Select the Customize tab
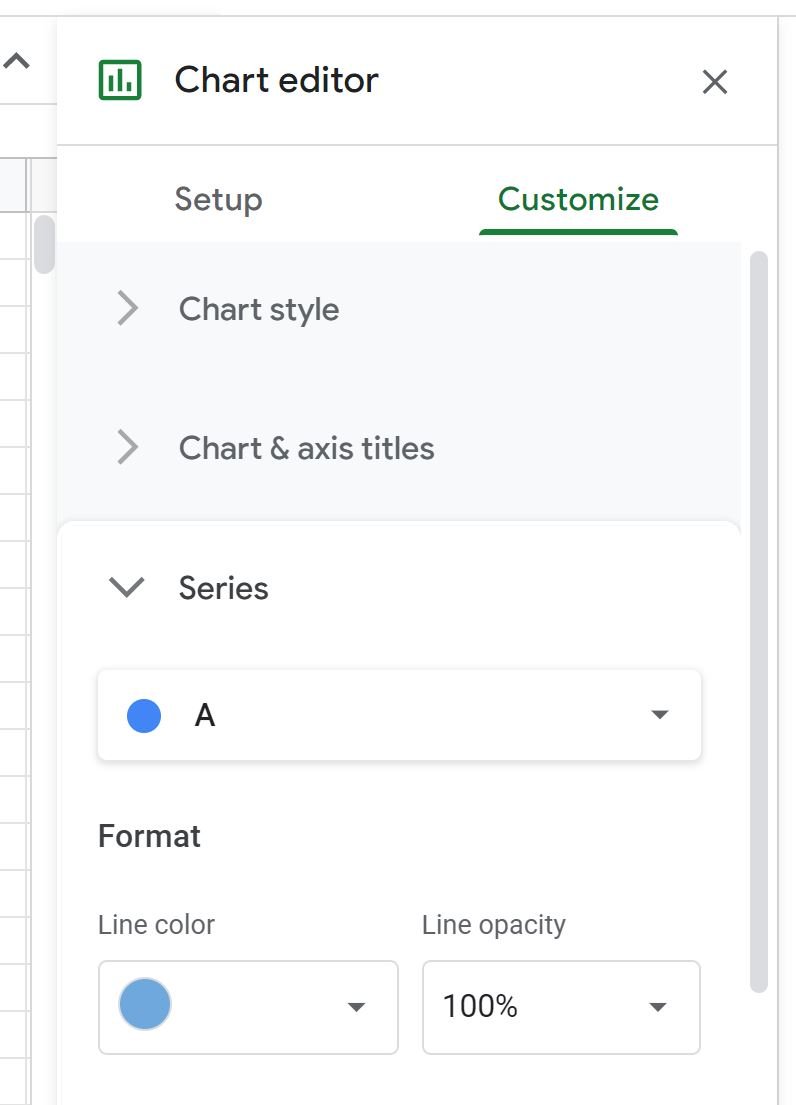Screen dimensions: 796x1105 pyautogui.click(x=578, y=199)
